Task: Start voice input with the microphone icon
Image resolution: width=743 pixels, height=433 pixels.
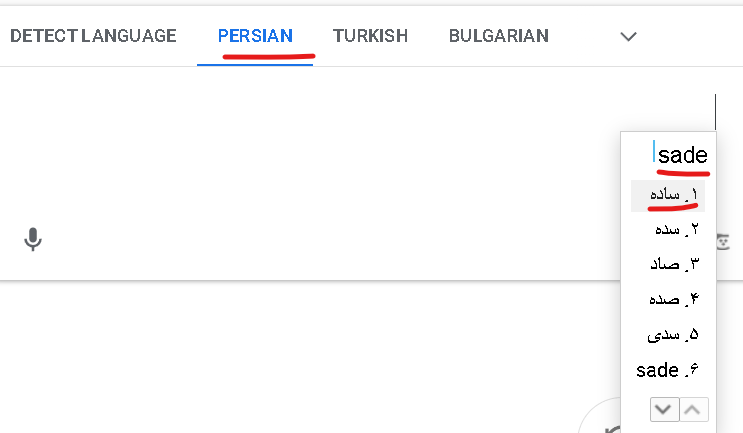Action: (x=33, y=239)
